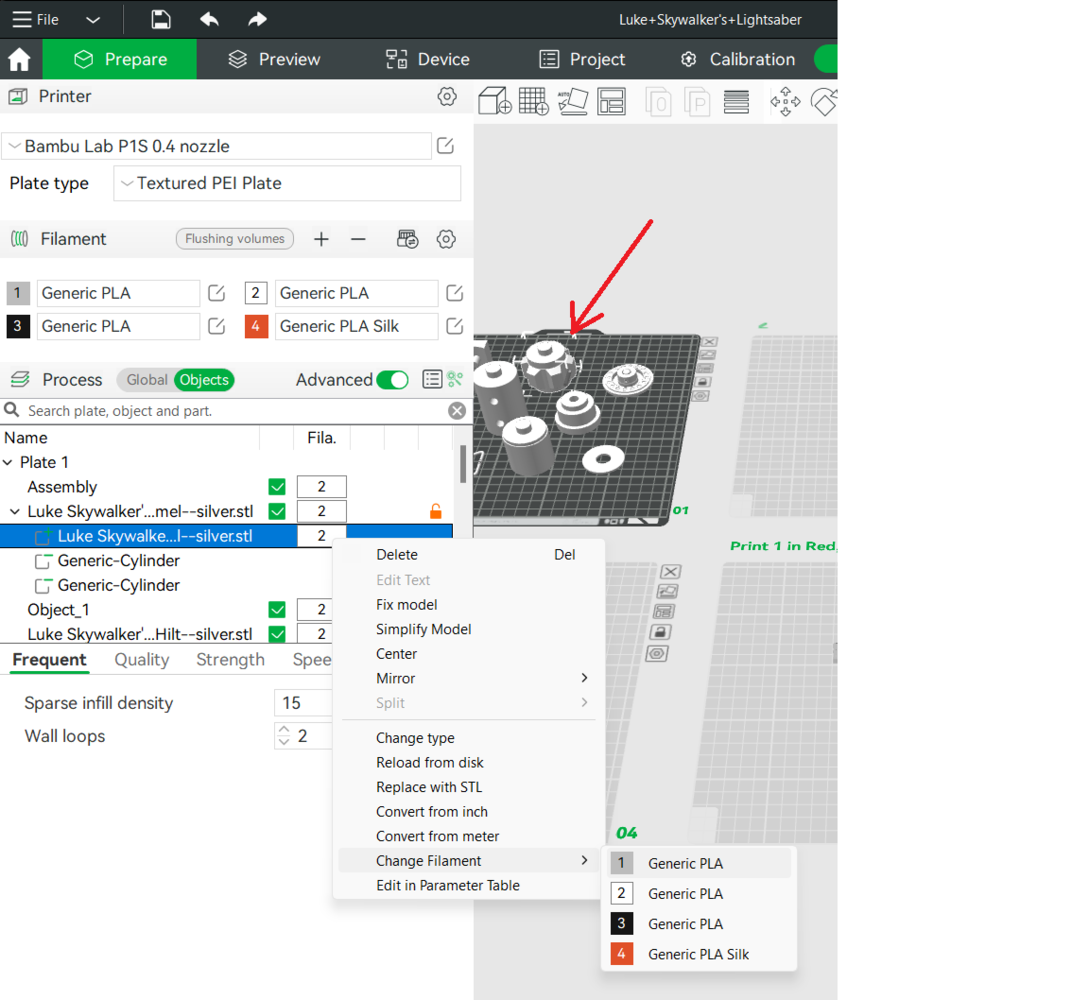Select filament 4 Generic PLA Silk in submenu
Viewport: 1089px width, 1000px height.
coord(697,954)
